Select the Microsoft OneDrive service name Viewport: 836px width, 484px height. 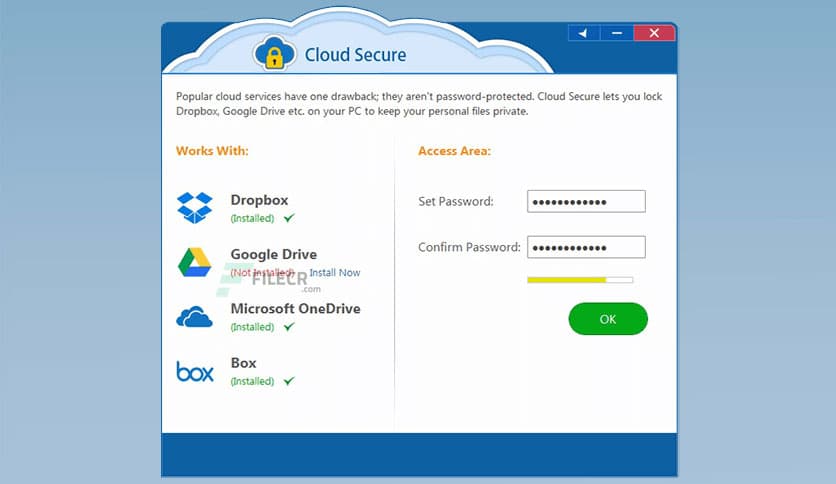(295, 308)
